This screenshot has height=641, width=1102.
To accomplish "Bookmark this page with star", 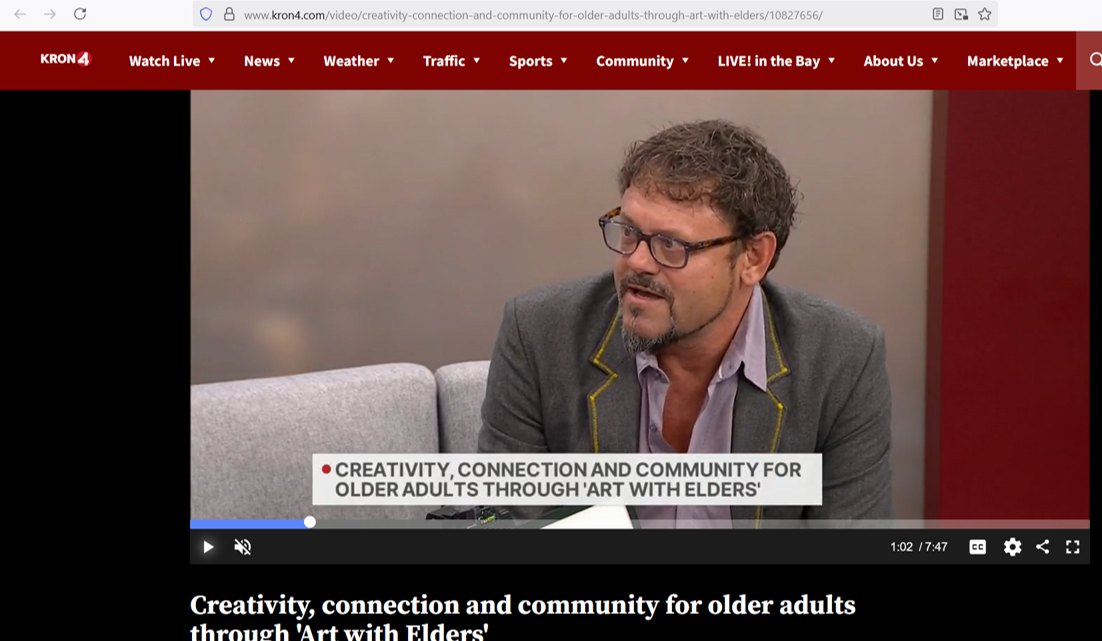I will (985, 14).
